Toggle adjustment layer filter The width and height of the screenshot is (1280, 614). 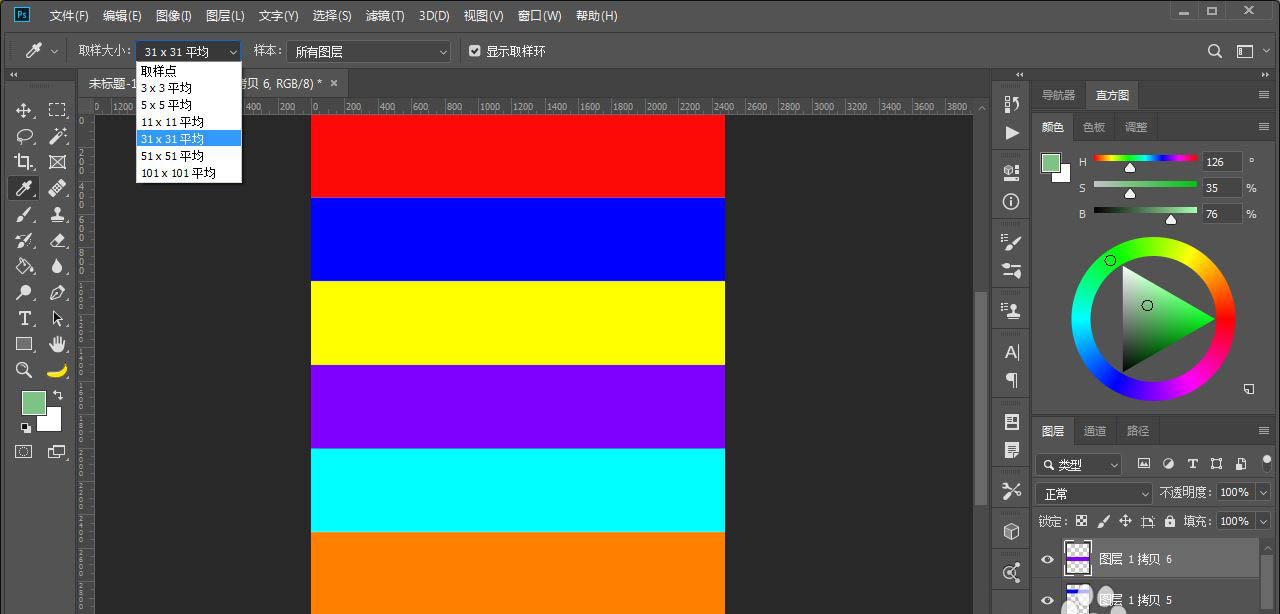point(1168,464)
